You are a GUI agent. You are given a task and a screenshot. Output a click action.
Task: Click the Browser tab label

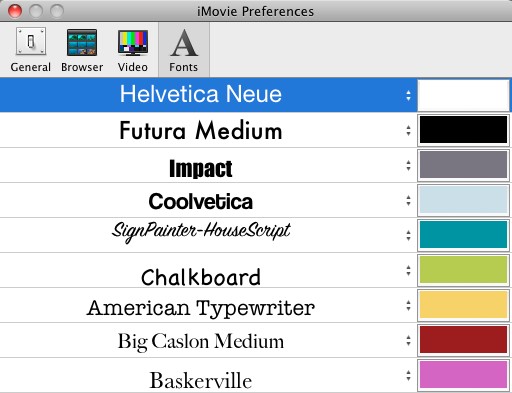pos(82,67)
